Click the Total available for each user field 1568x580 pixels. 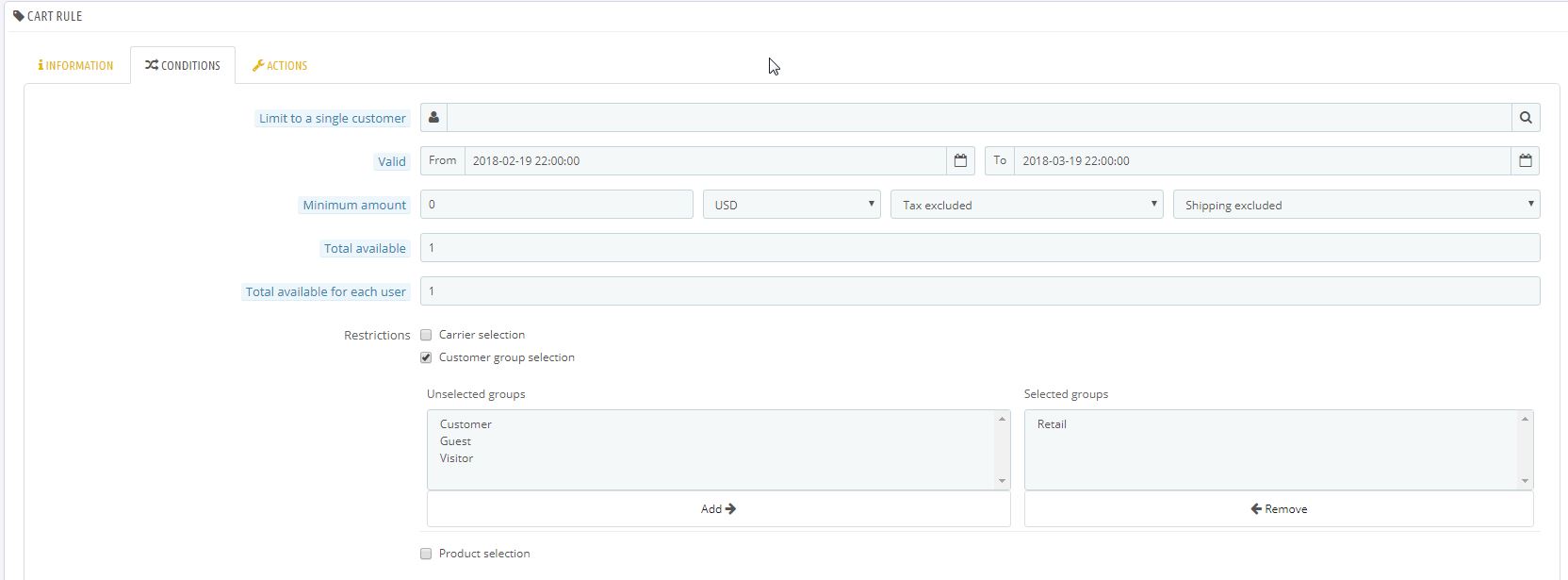980,291
